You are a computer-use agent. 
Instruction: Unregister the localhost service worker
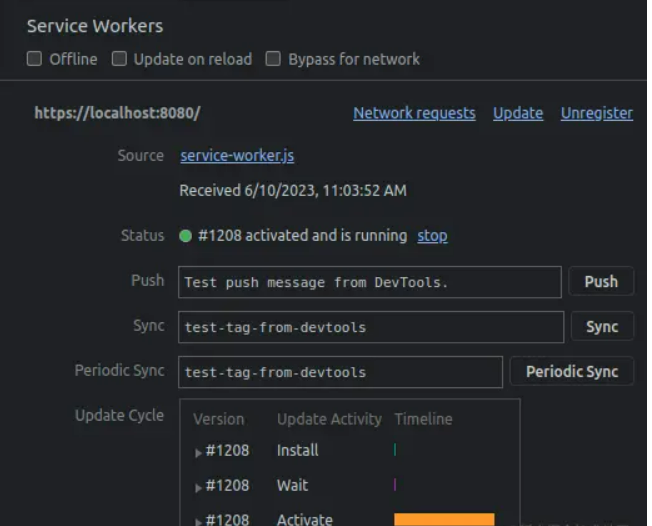[597, 113]
